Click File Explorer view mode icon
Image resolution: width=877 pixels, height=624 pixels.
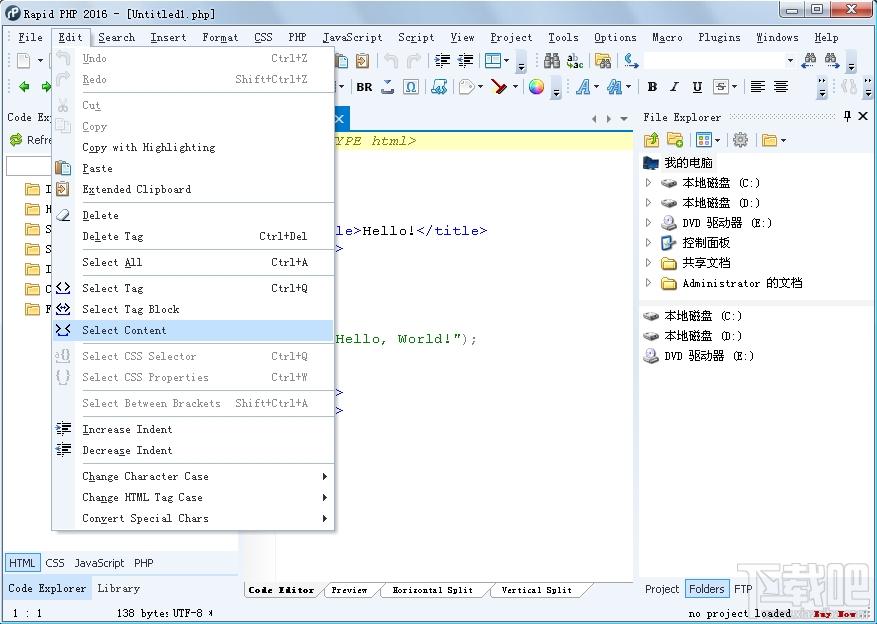[x=704, y=140]
